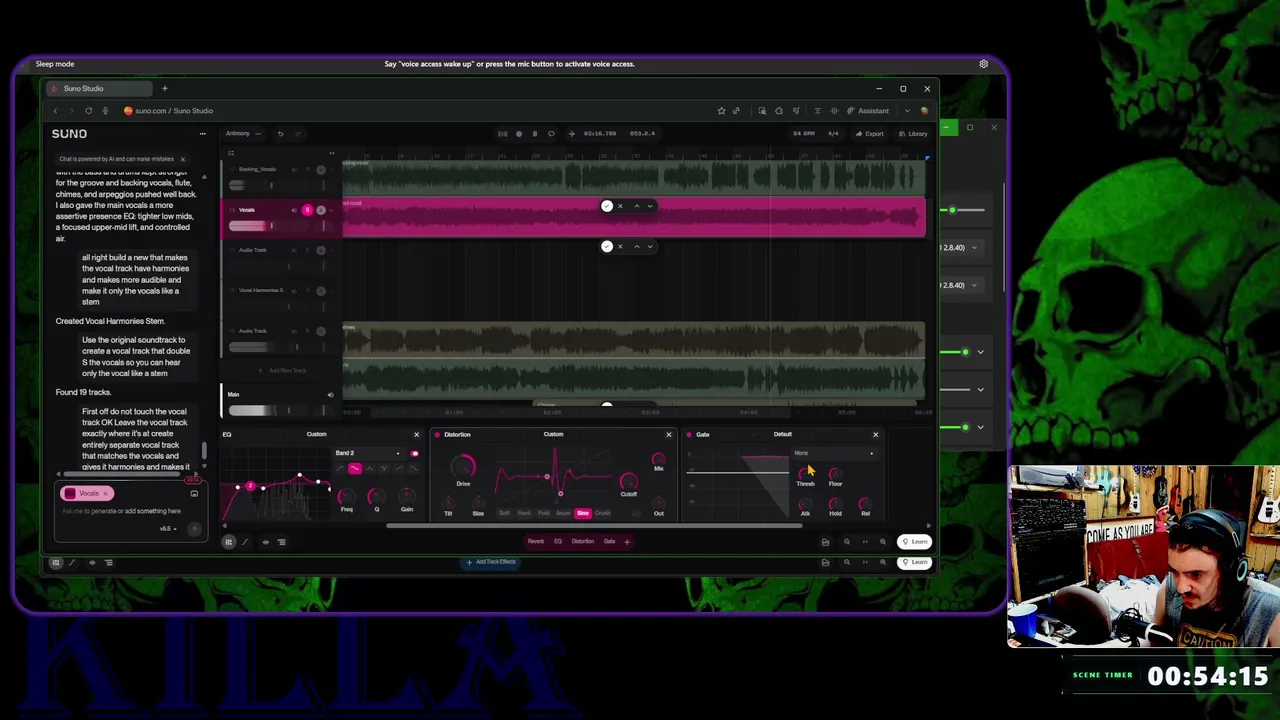Reload the suno.com page
The height and width of the screenshot is (720, 1280).
pyautogui.click(x=88, y=111)
